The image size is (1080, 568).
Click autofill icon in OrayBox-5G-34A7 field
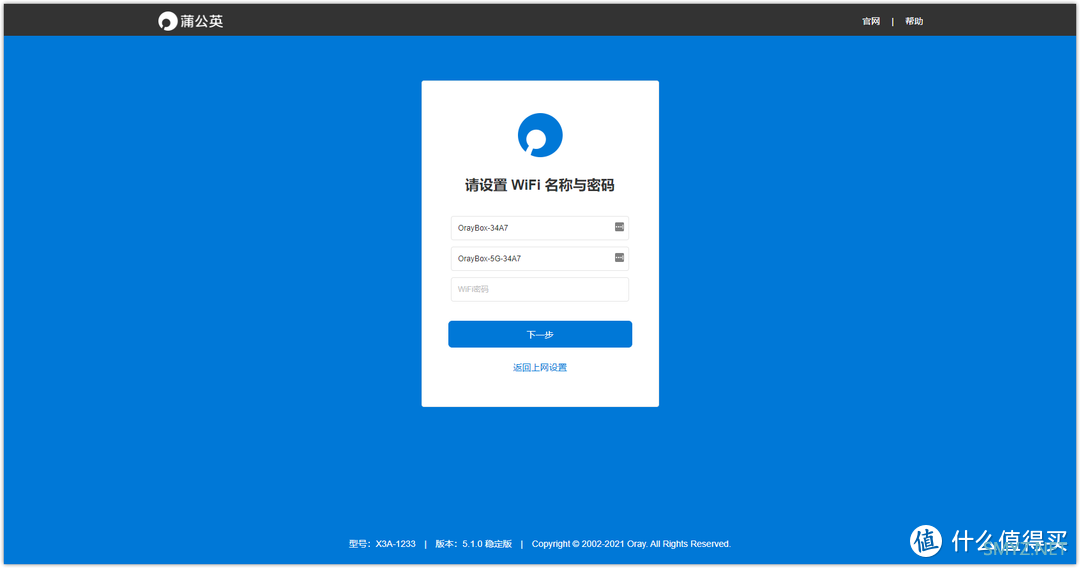(x=619, y=257)
